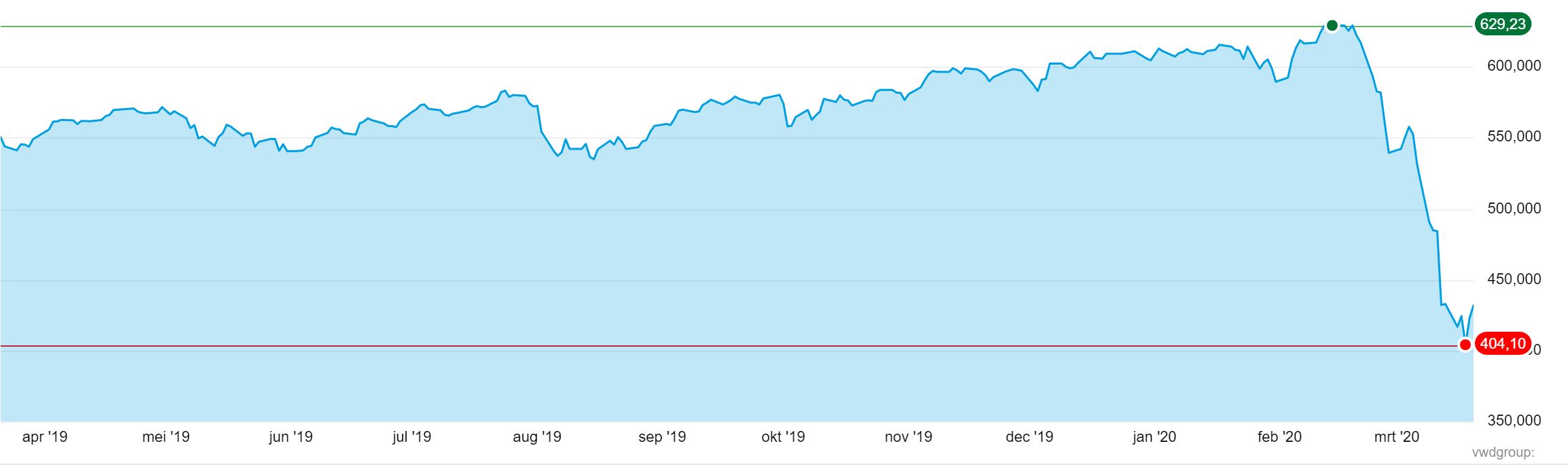
Task: Click the red 404,10 low value badge
Action: [1502, 344]
